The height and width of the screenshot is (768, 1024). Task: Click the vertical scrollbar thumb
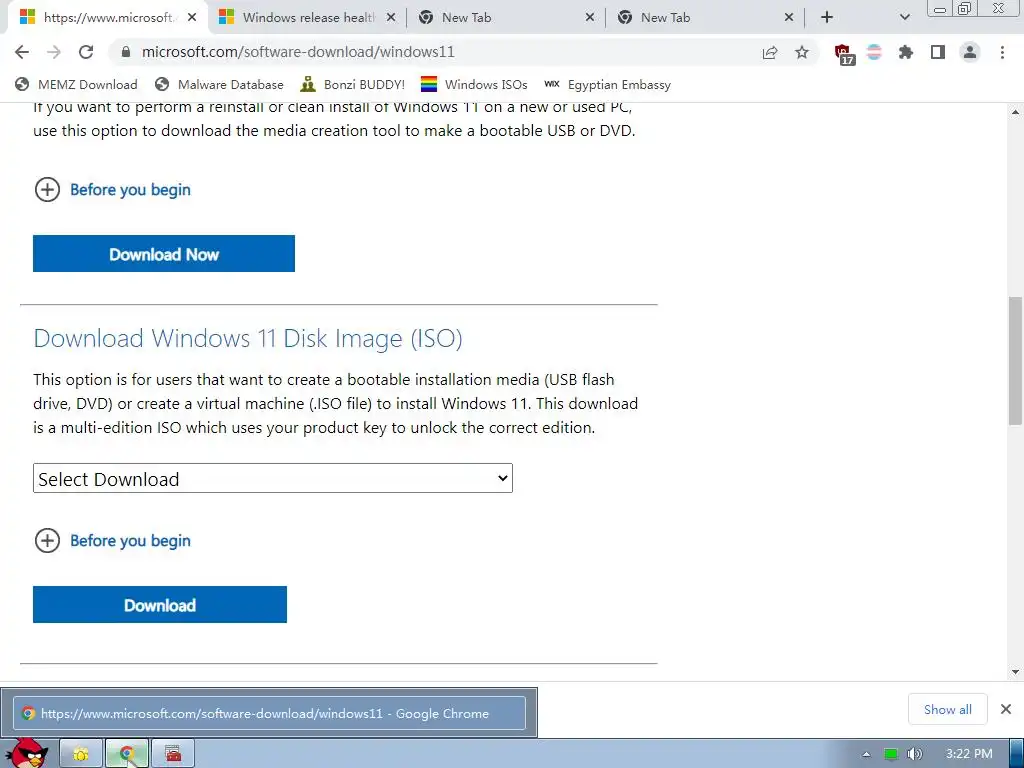(1016, 361)
